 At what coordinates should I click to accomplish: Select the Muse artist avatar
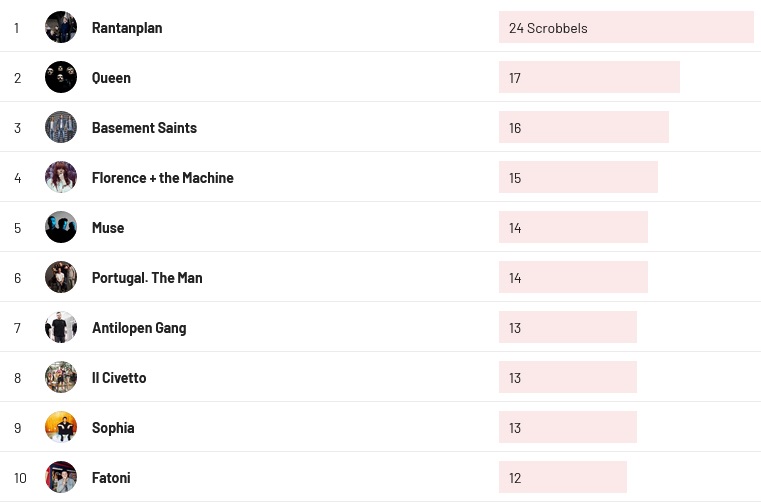(x=61, y=227)
